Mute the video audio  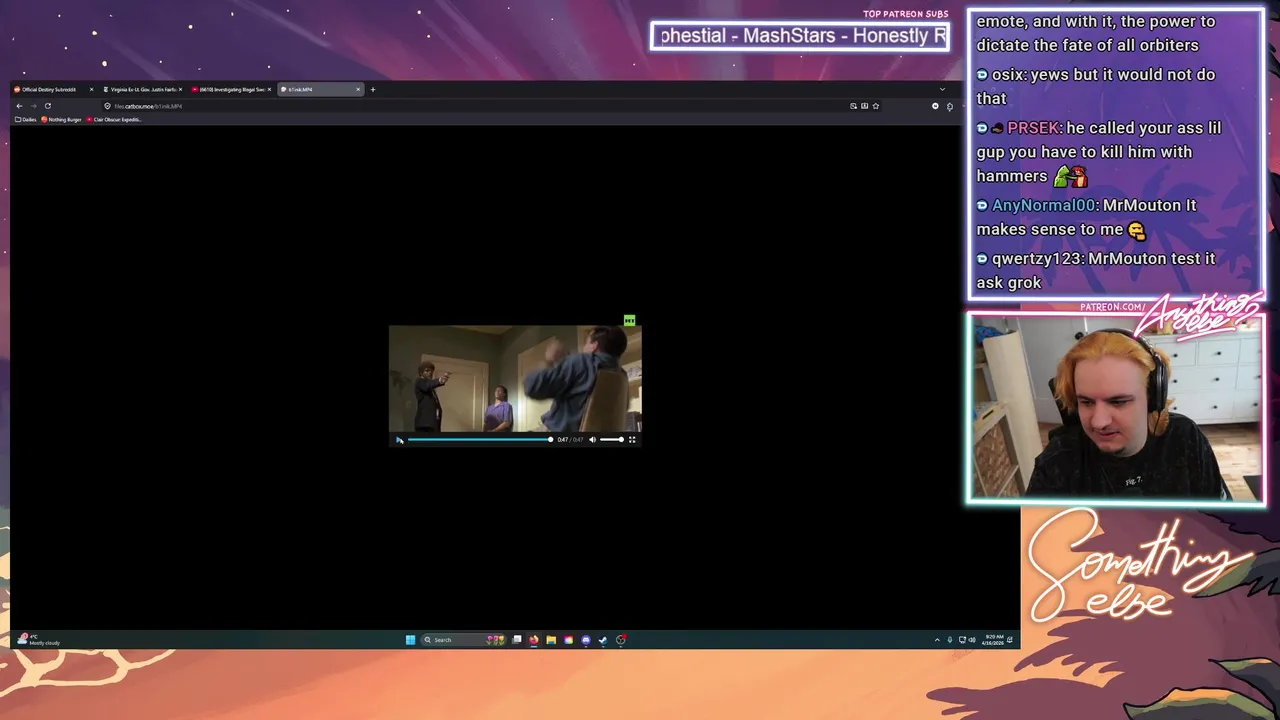(592, 440)
